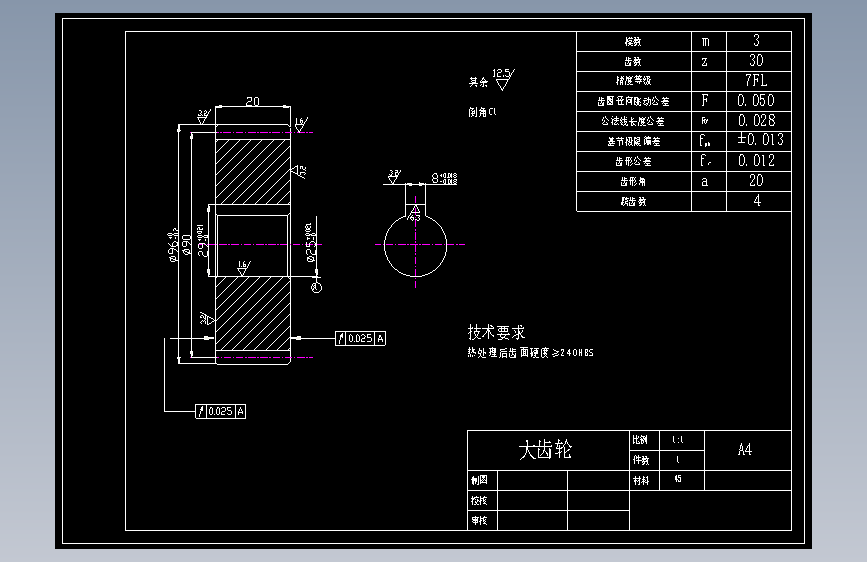Click the width dimension '20' above the gear
Image resolution: width=867 pixels, height=562 pixels.
(252, 101)
